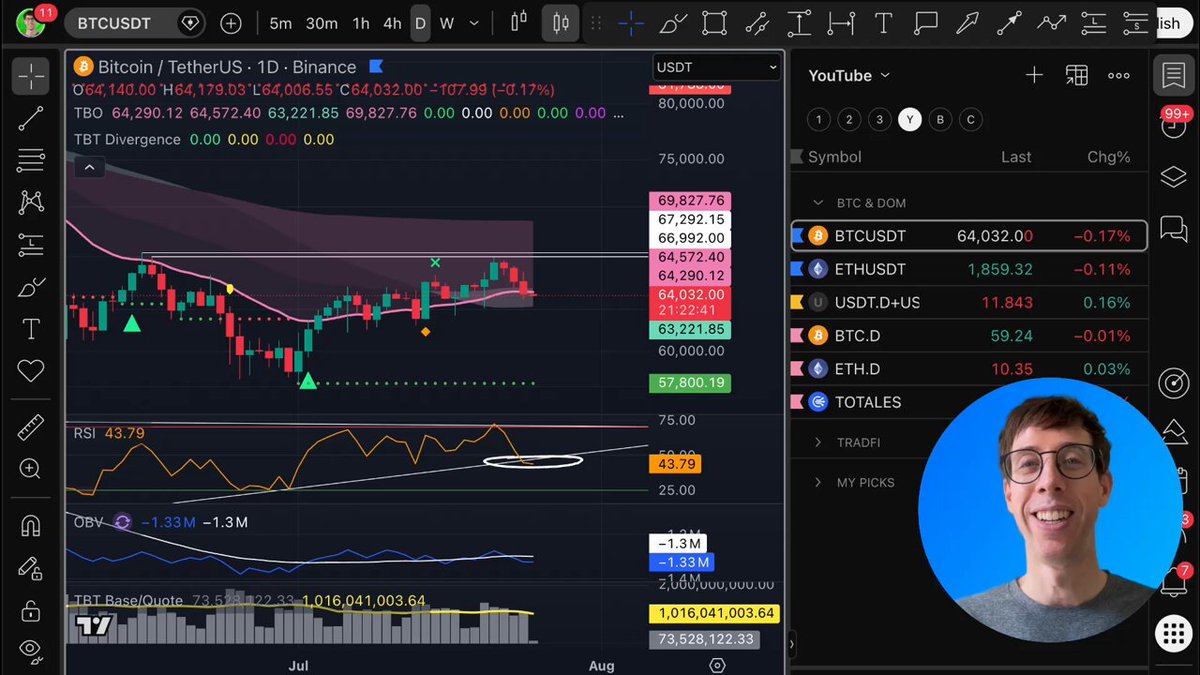Select the crosshair cursor tool in left sidebar

click(x=31, y=76)
